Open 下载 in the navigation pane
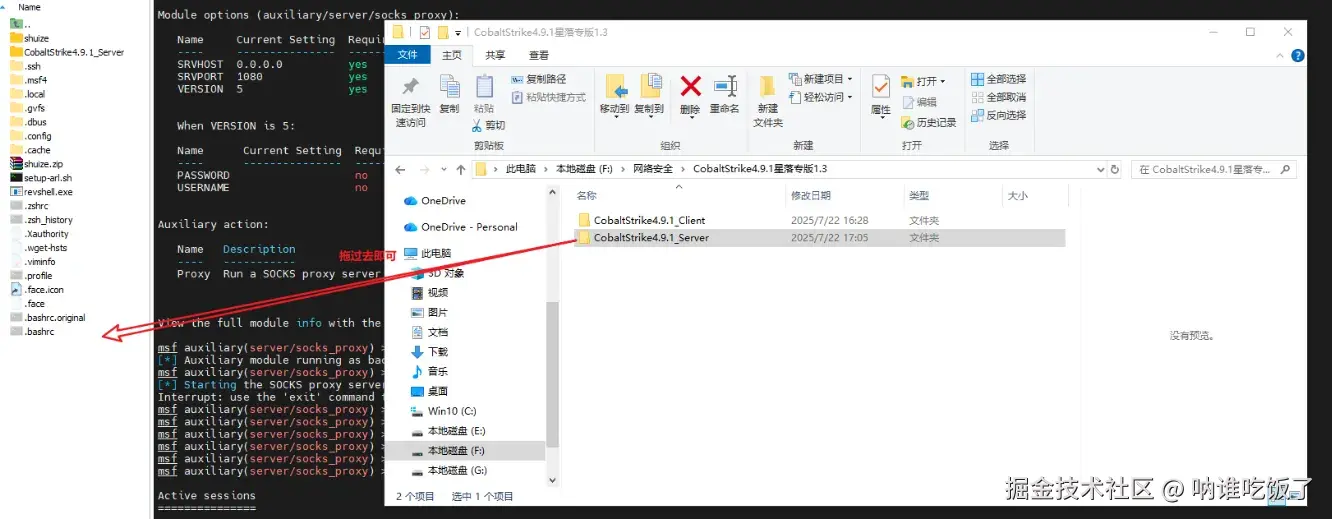 click(430, 352)
